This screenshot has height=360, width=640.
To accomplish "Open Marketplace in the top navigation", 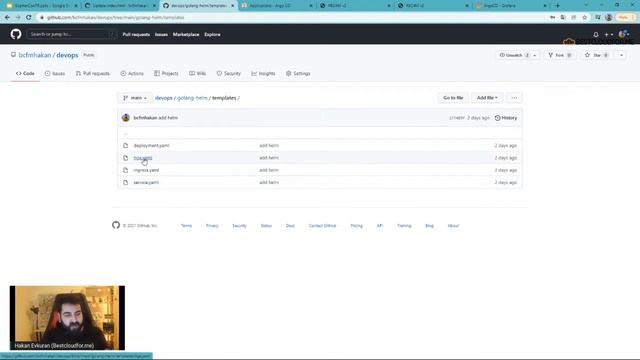I will click(x=186, y=35).
